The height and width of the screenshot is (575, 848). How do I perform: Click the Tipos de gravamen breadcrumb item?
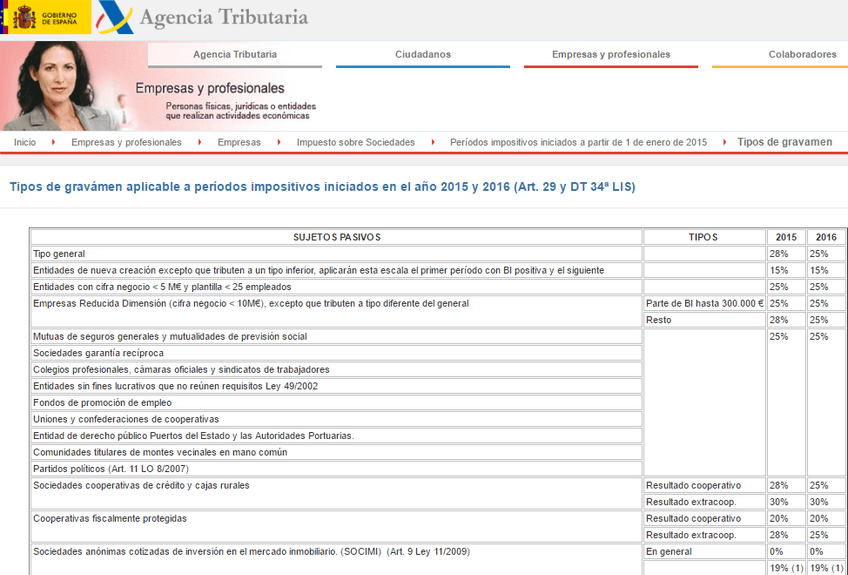[784, 142]
